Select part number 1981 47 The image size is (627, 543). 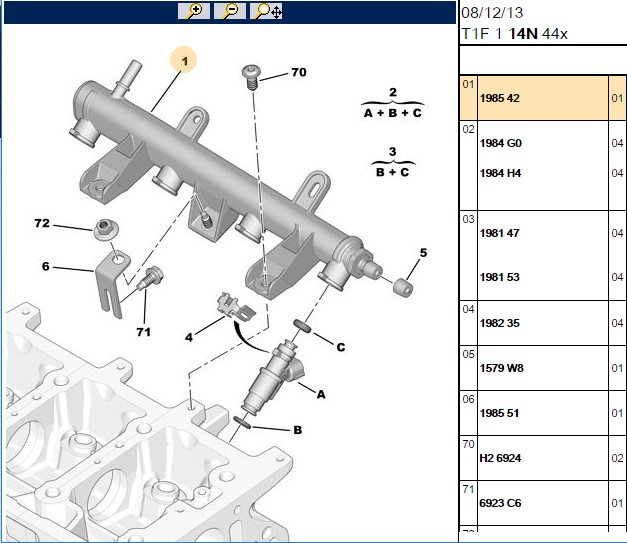click(499, 233)
